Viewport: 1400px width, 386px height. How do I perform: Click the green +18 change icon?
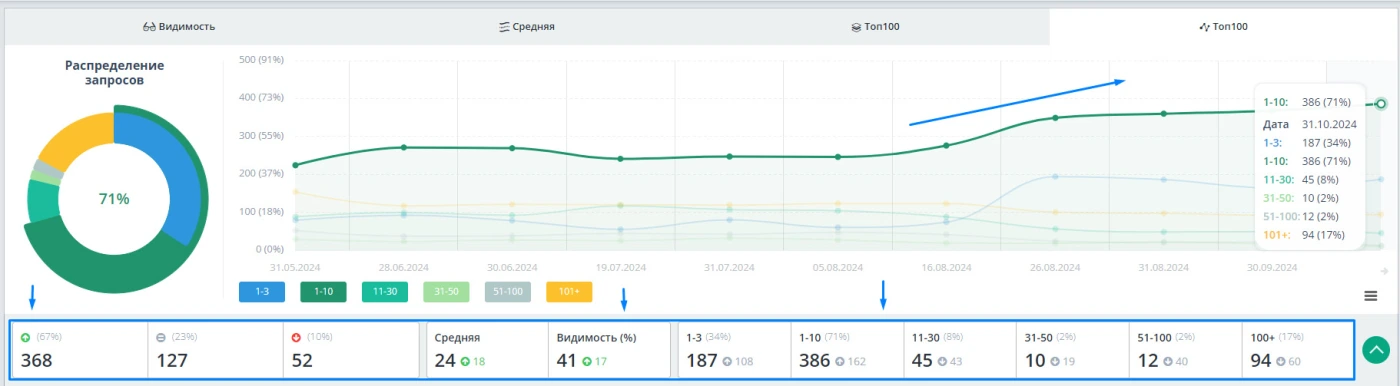465,361
